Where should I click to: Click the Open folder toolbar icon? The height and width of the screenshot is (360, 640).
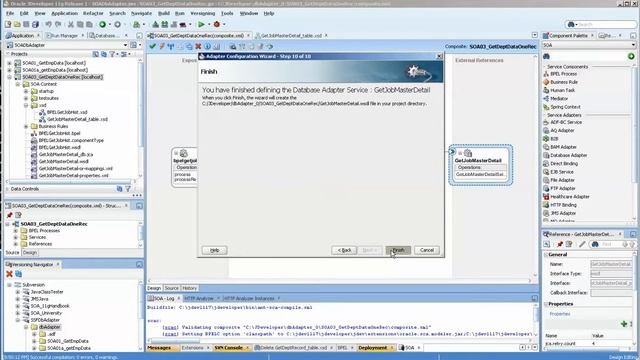(x=17, y=24)
